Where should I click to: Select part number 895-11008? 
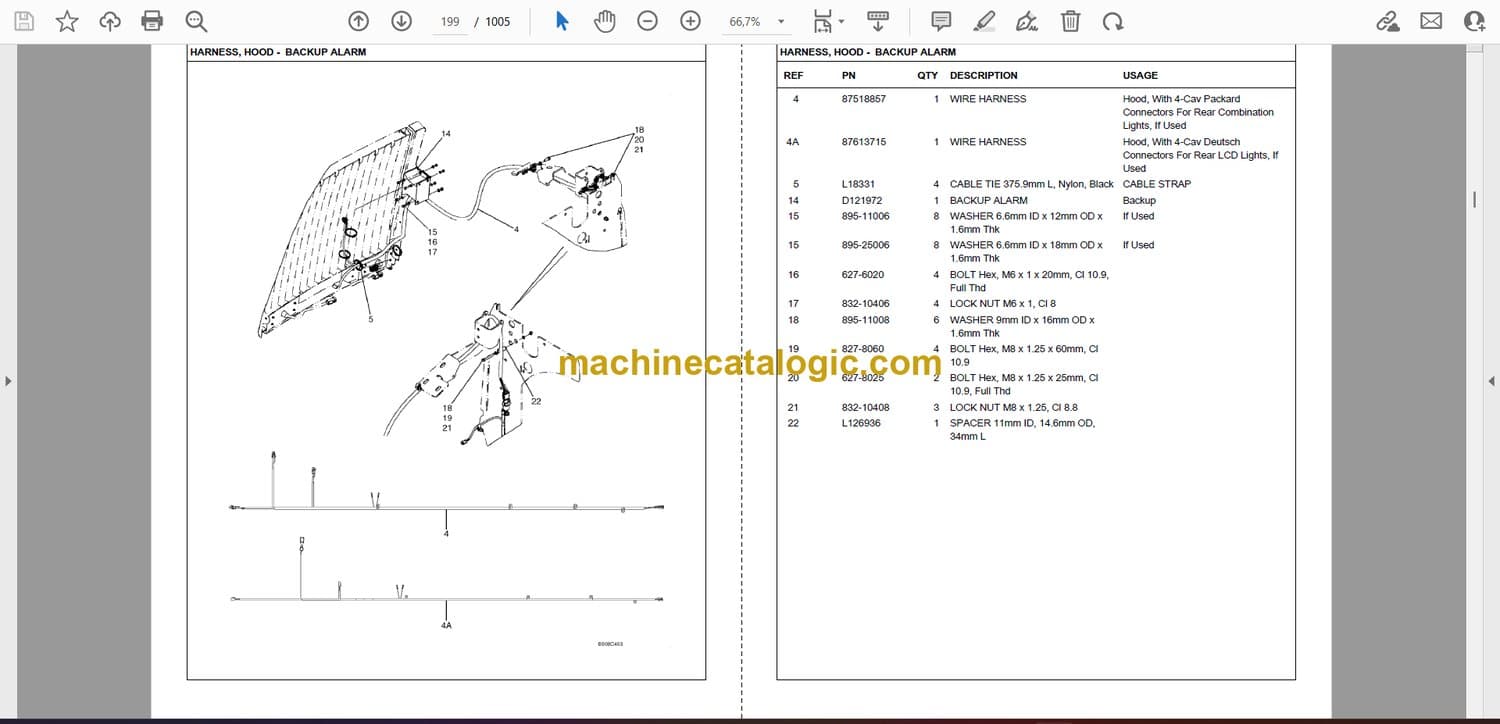point(866,320)
